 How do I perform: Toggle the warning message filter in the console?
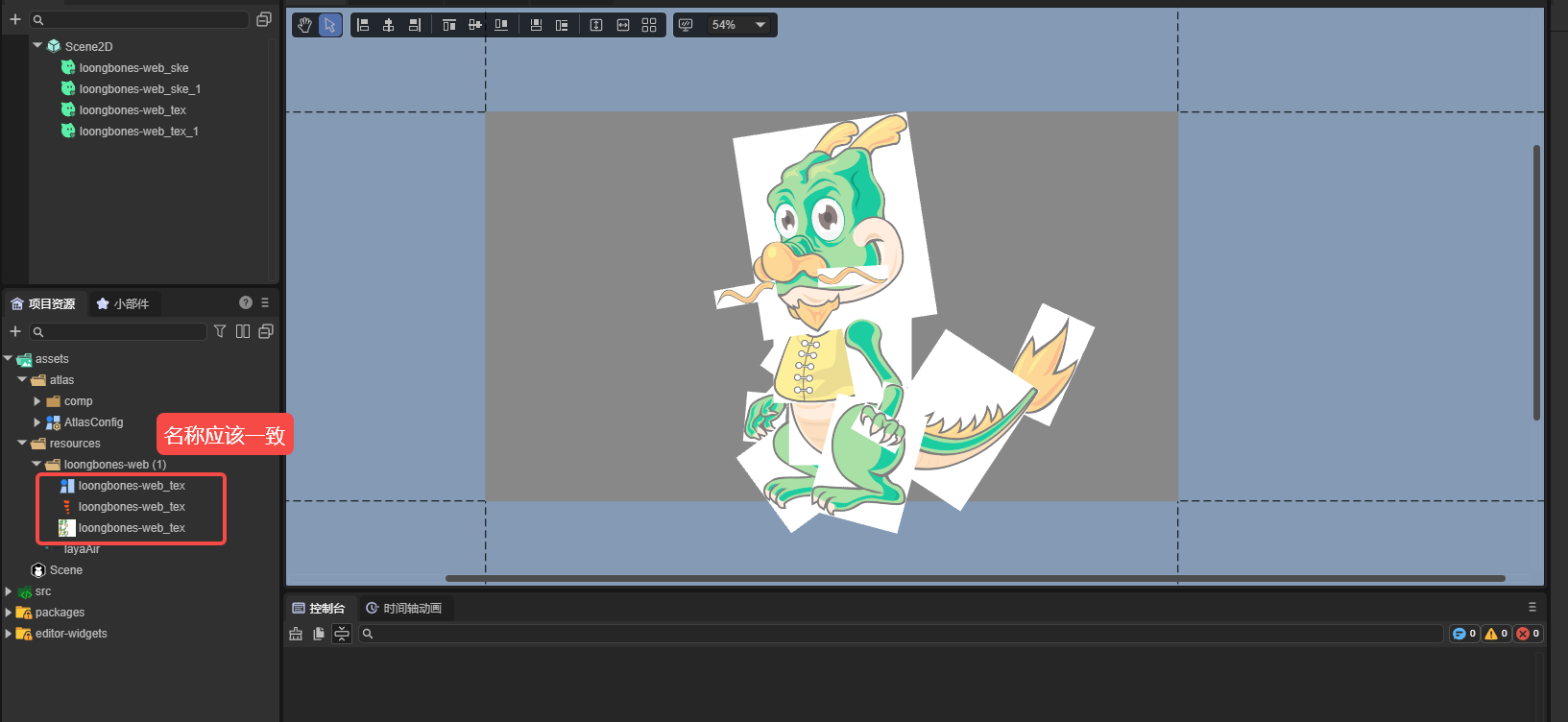coord(1496,634)
